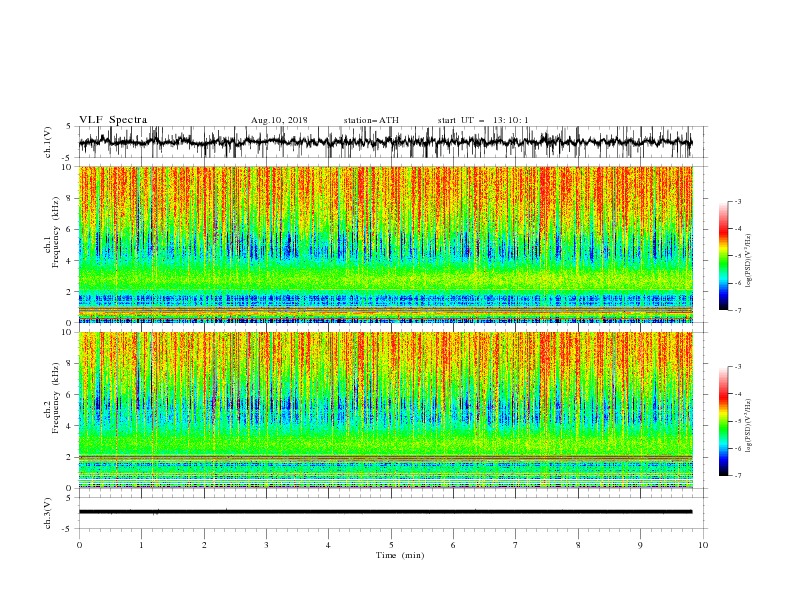The height and width of the screenshot is (612, 792).
Task: Click the "-3" tick on ch.2 color bar
Action: [x=737, y=367]
